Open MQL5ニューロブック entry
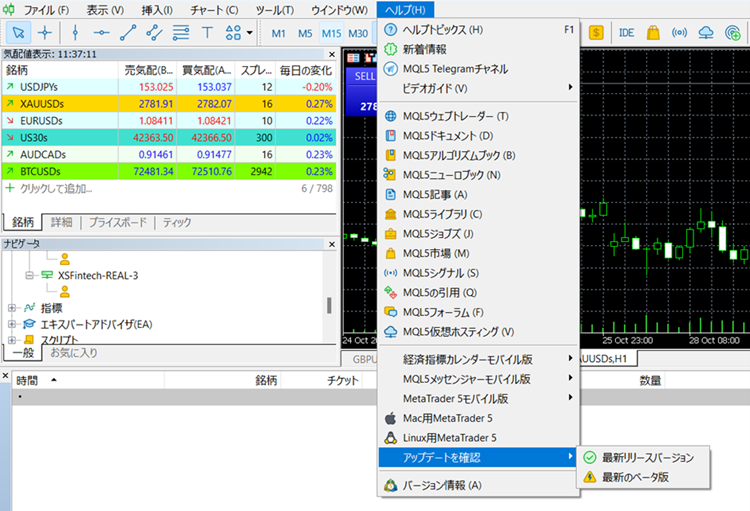The image size is (750, 511). pyautogui.click(x=479, y=175)
